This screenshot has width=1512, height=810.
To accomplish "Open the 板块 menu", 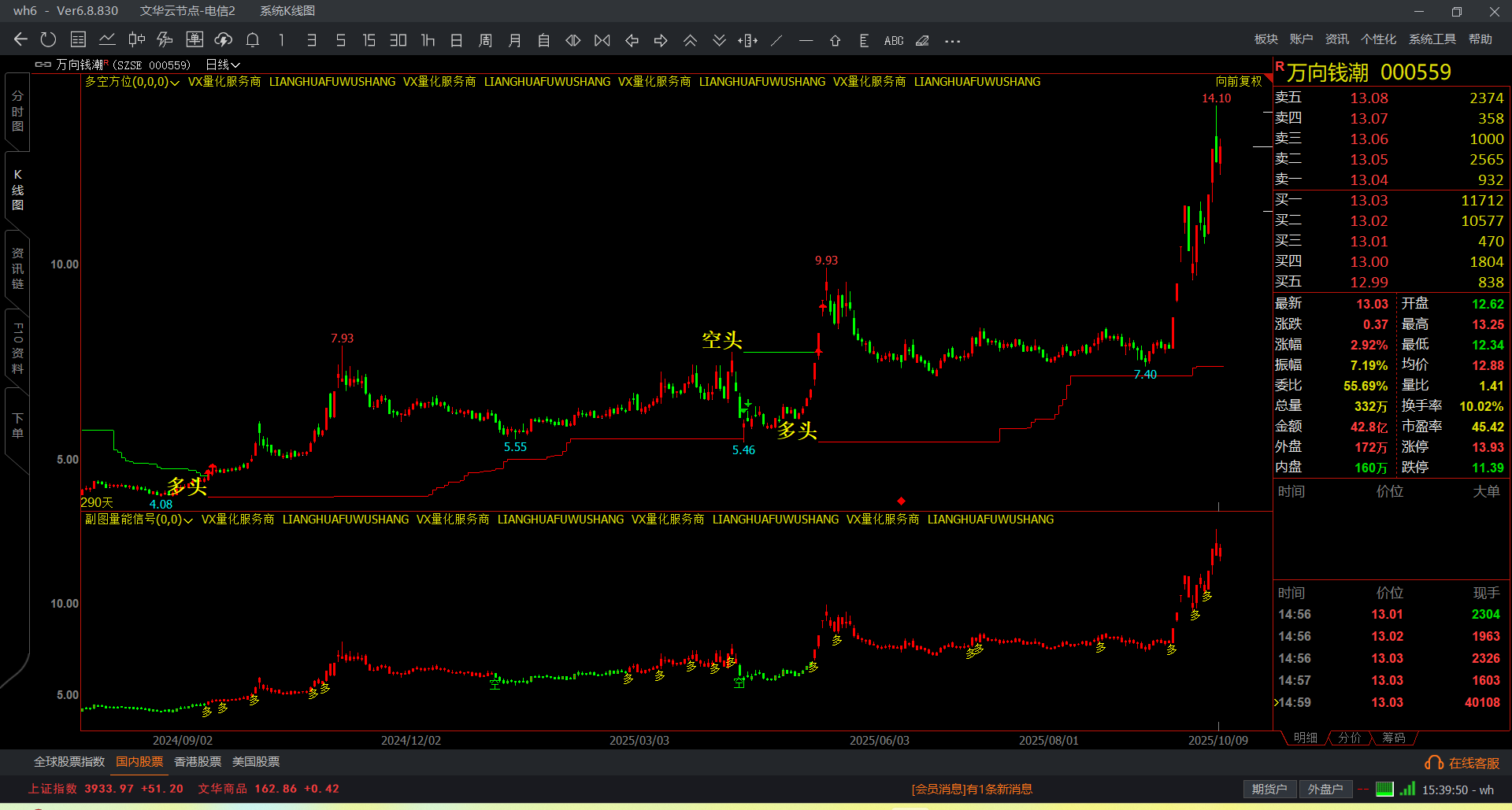I will pos(1266,39).
